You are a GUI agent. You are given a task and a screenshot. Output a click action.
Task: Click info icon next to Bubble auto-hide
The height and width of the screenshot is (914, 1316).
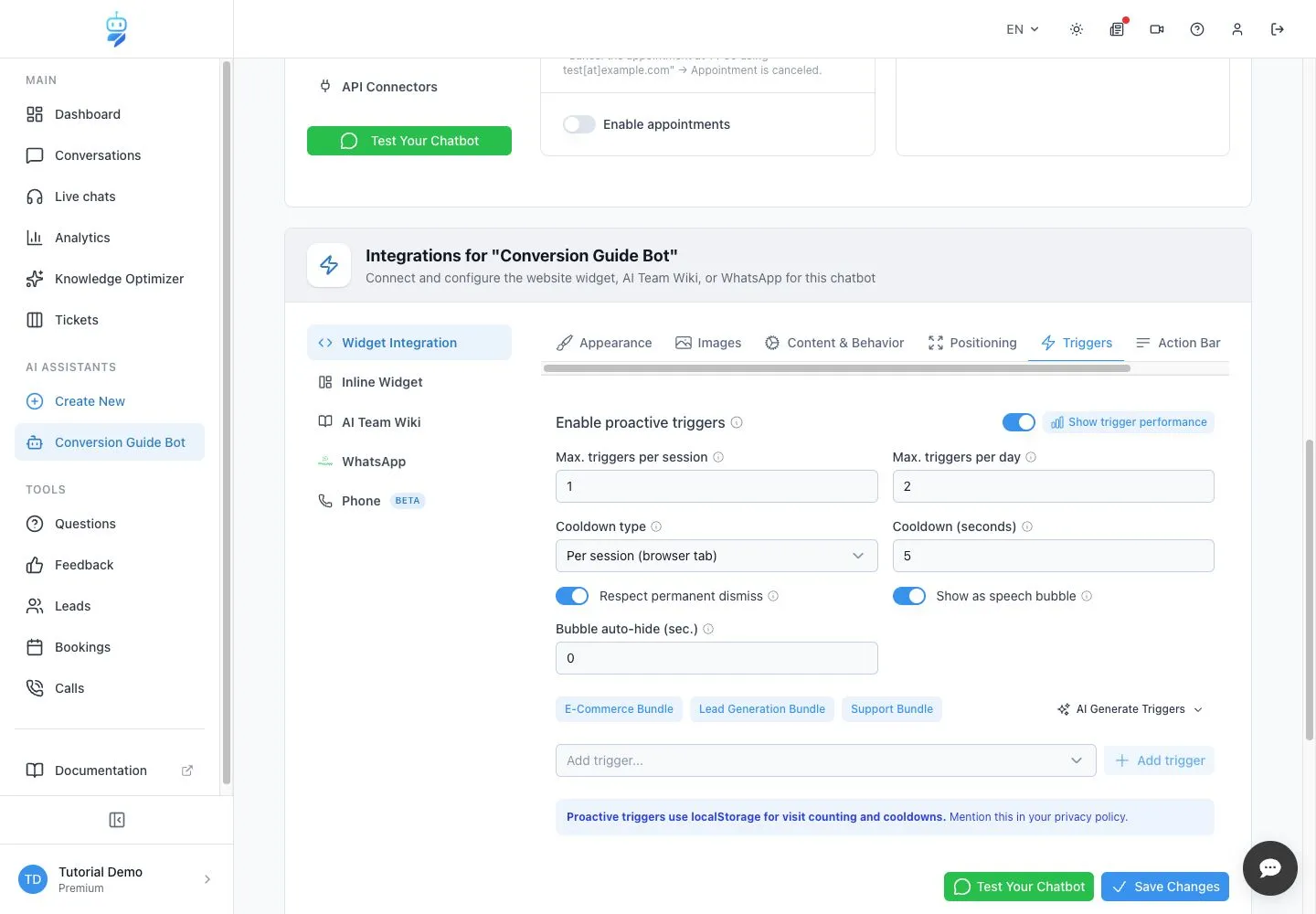708,629
